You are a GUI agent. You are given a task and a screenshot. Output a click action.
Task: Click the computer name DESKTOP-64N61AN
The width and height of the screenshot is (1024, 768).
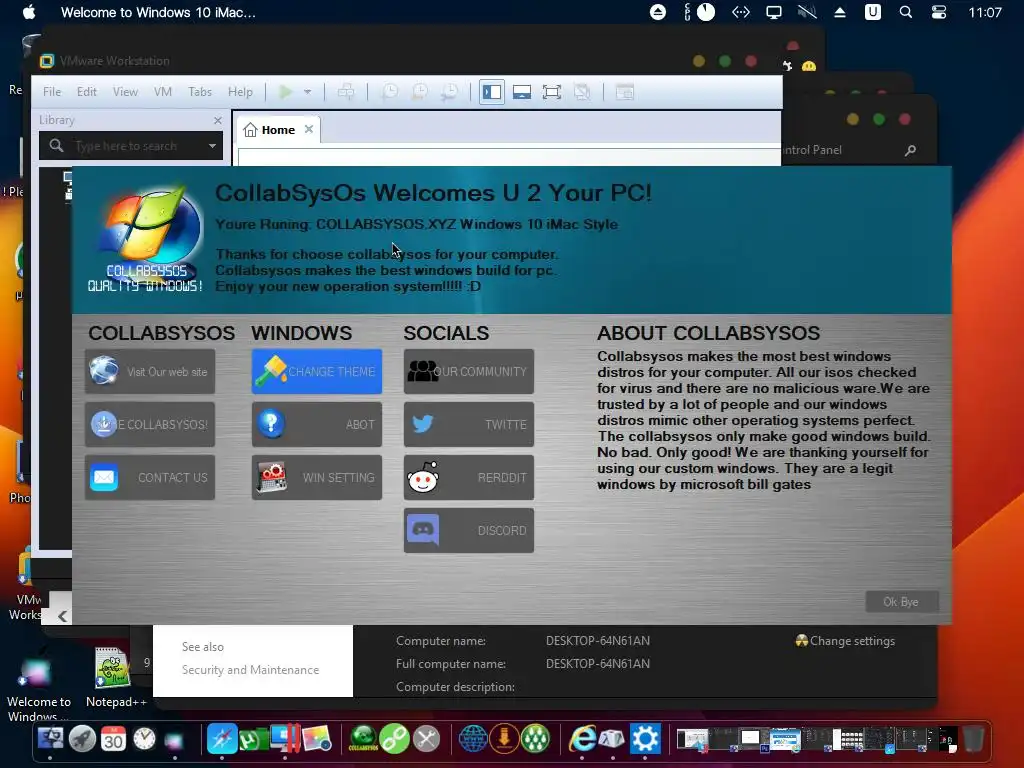(x=598, y=641)
